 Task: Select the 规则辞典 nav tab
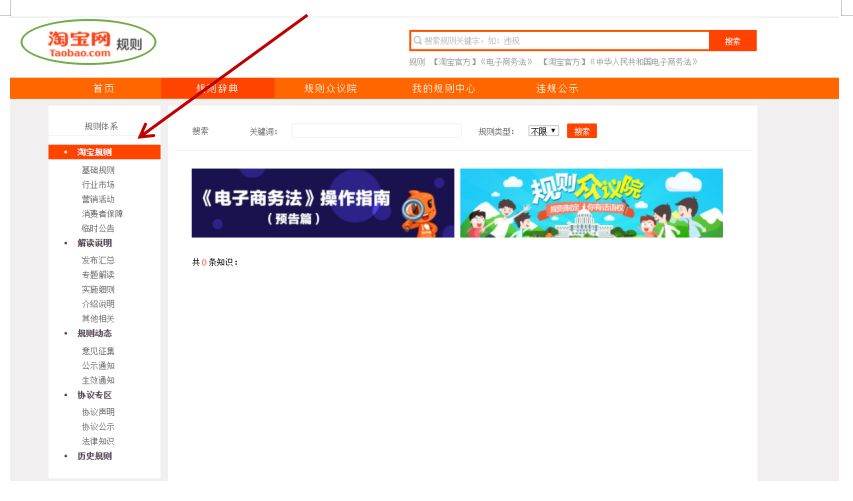pos(217,89)
